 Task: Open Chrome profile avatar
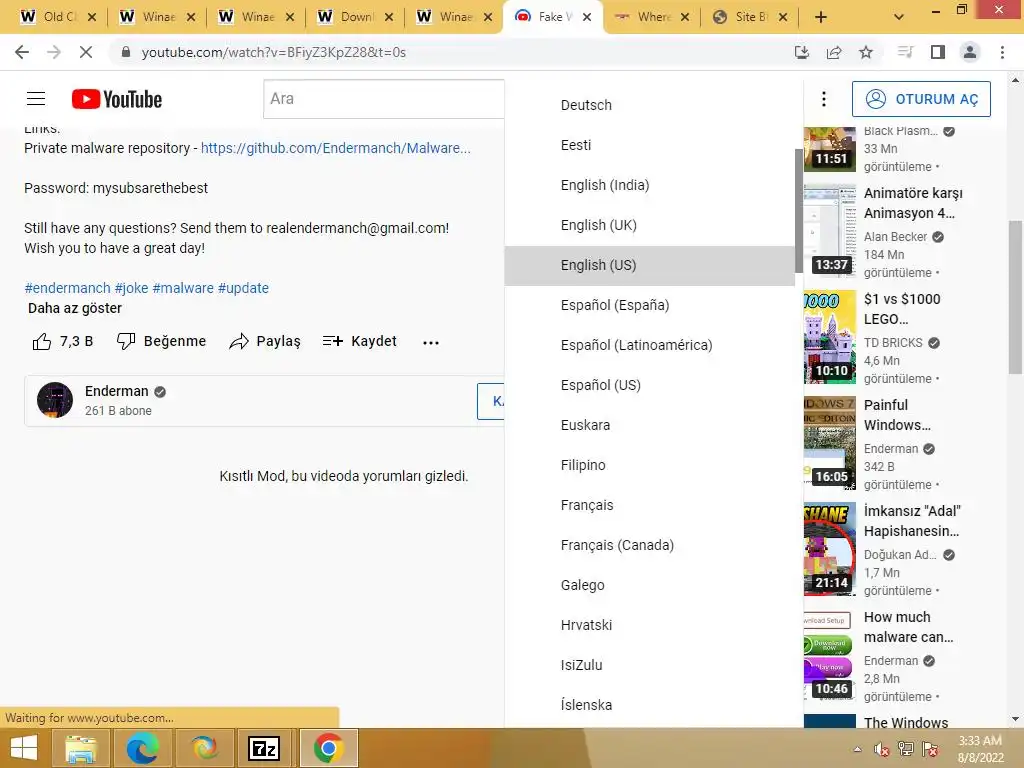point(970,52)
